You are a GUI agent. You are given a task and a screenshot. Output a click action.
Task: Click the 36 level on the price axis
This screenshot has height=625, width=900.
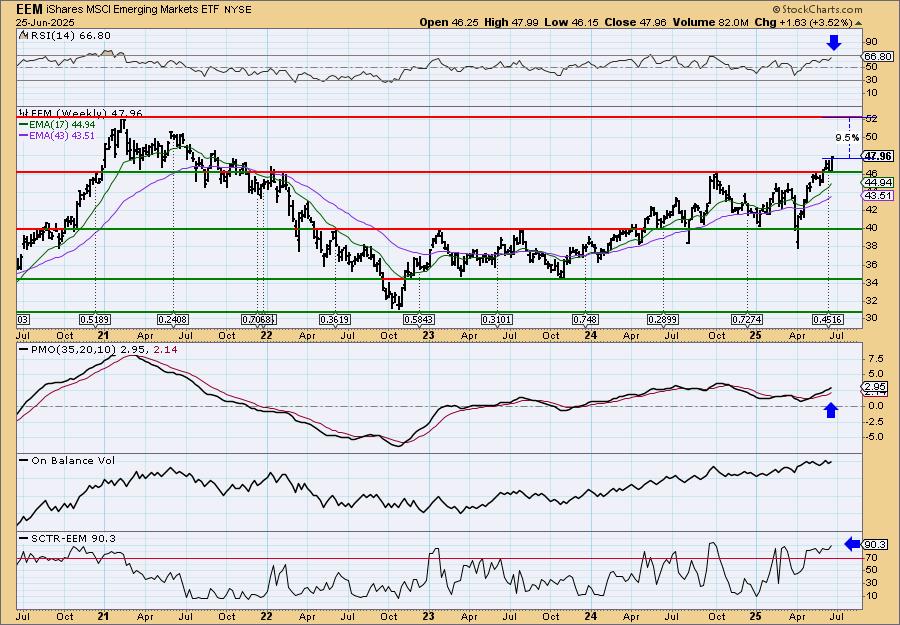(x=871, y=264)
